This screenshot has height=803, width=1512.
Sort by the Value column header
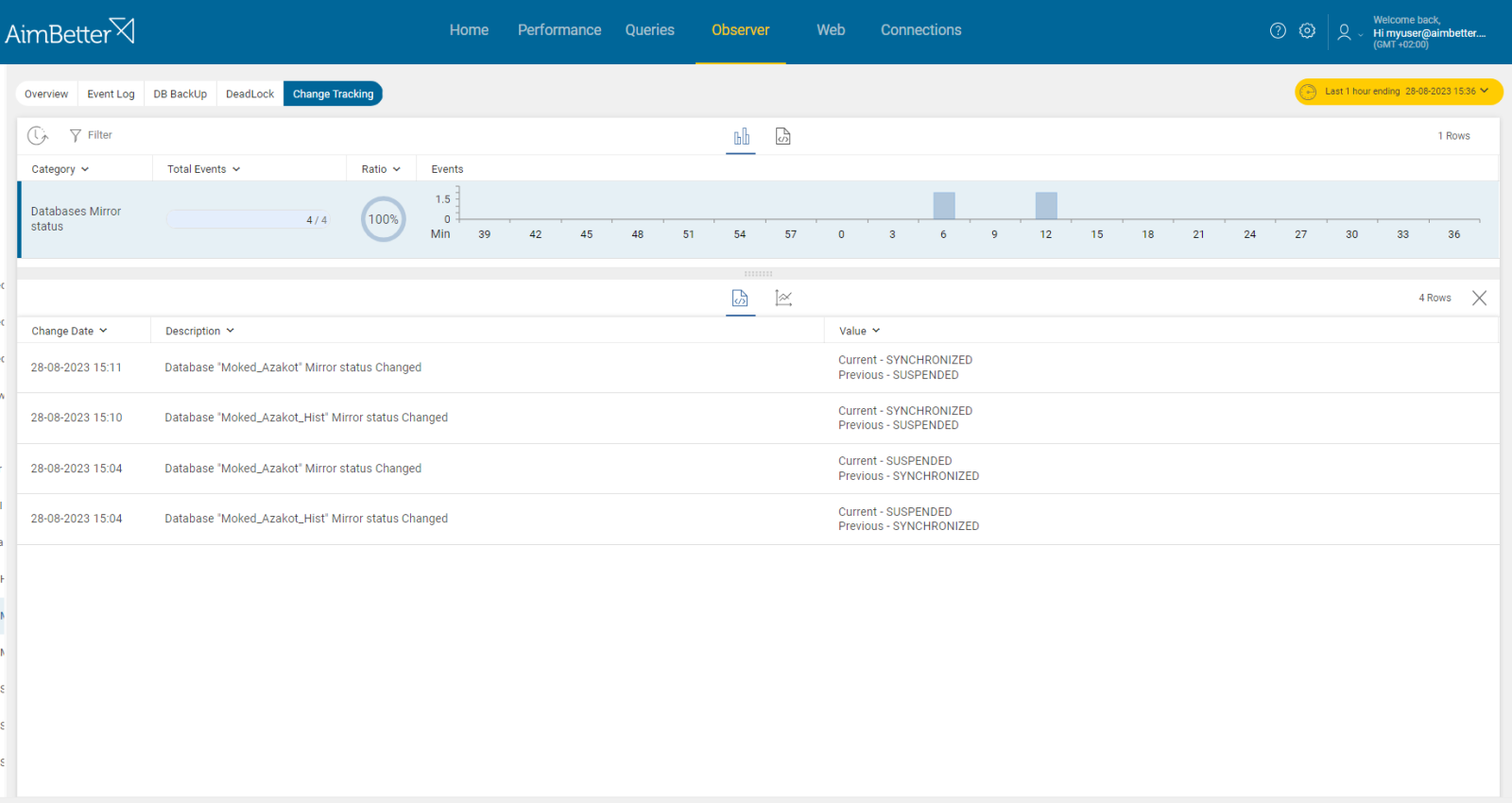point(859,332)
